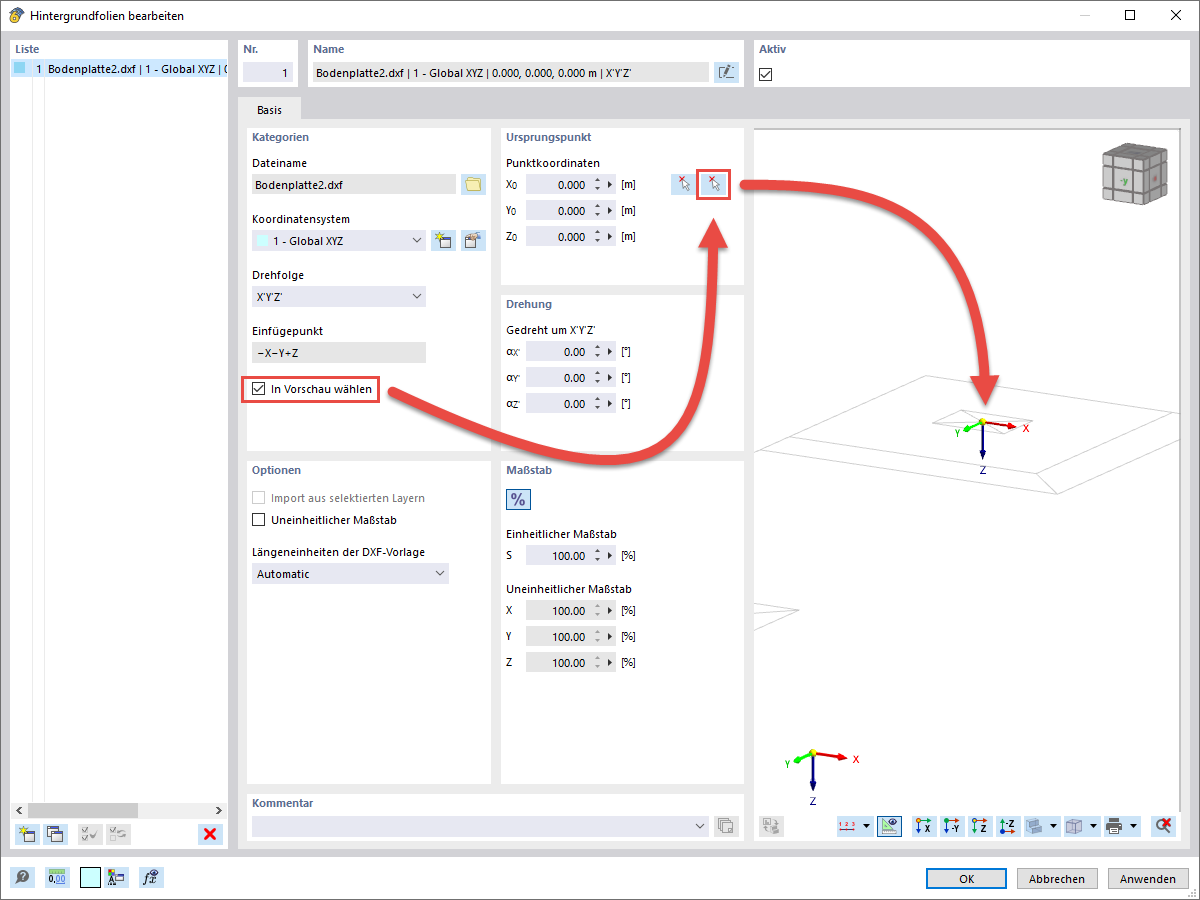The image size is (1200, 900).
Task: Create a new coordinate system
Action: click(x=443, y=240)
